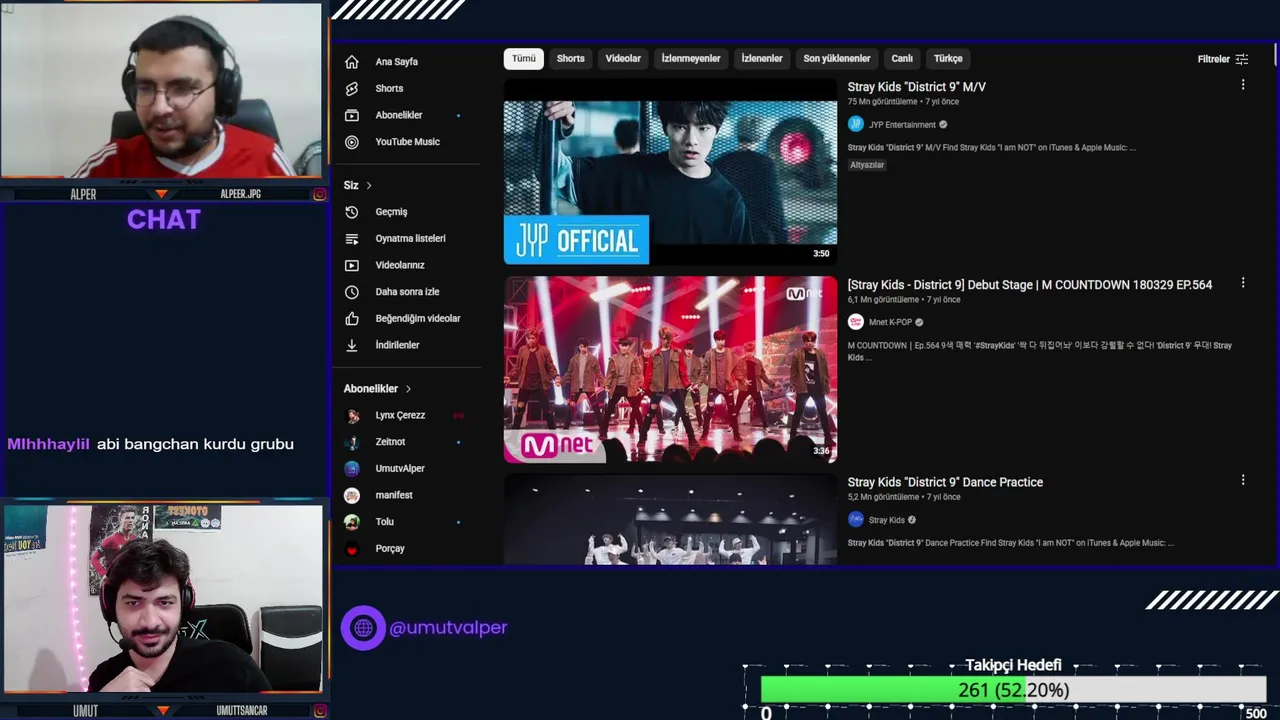This screenshot has height=720, width=1280.
Task: Select the Tümü filter chip
Action: coord(524,59)
